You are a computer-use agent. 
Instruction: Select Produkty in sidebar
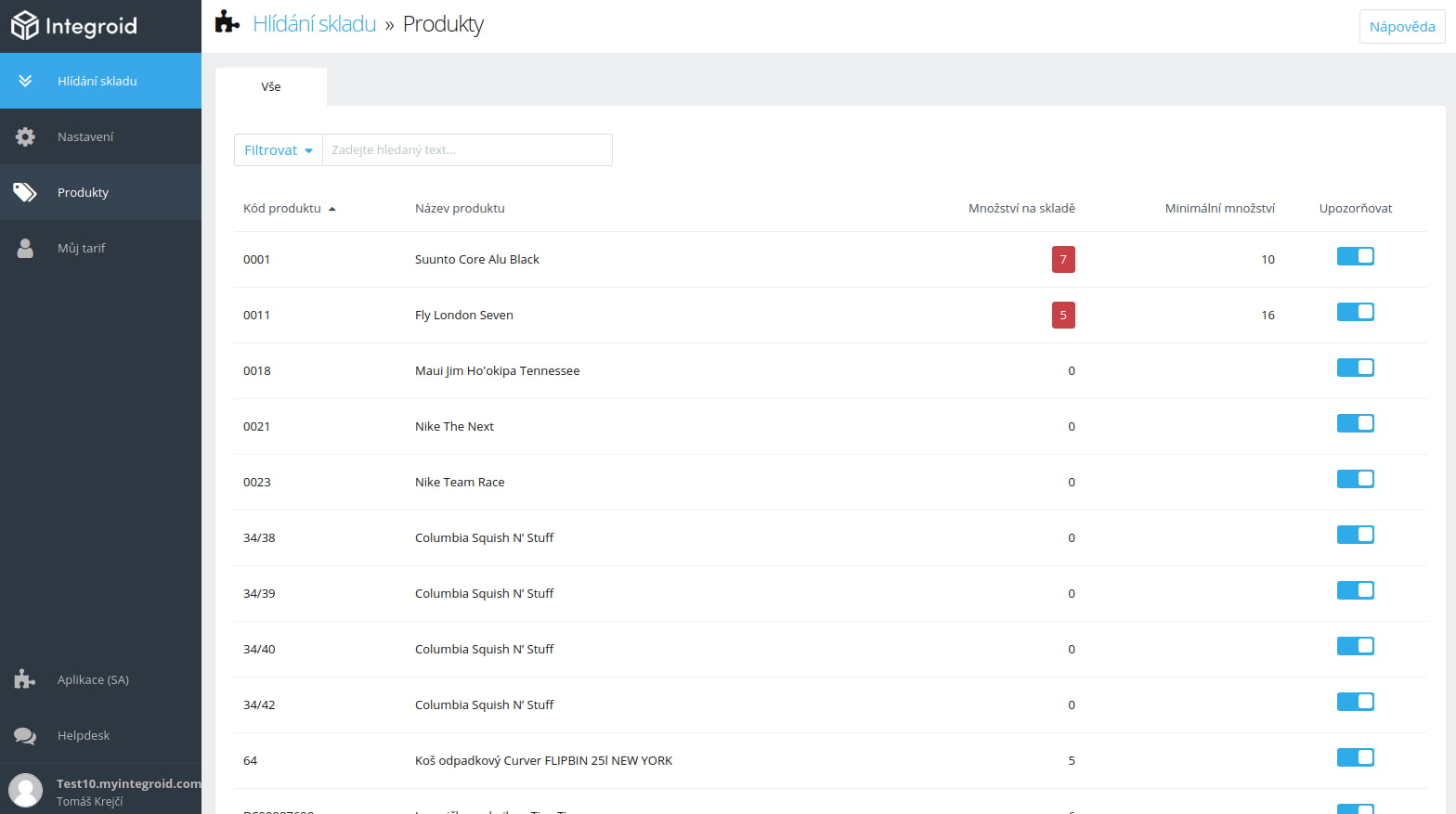click(100, 192)
